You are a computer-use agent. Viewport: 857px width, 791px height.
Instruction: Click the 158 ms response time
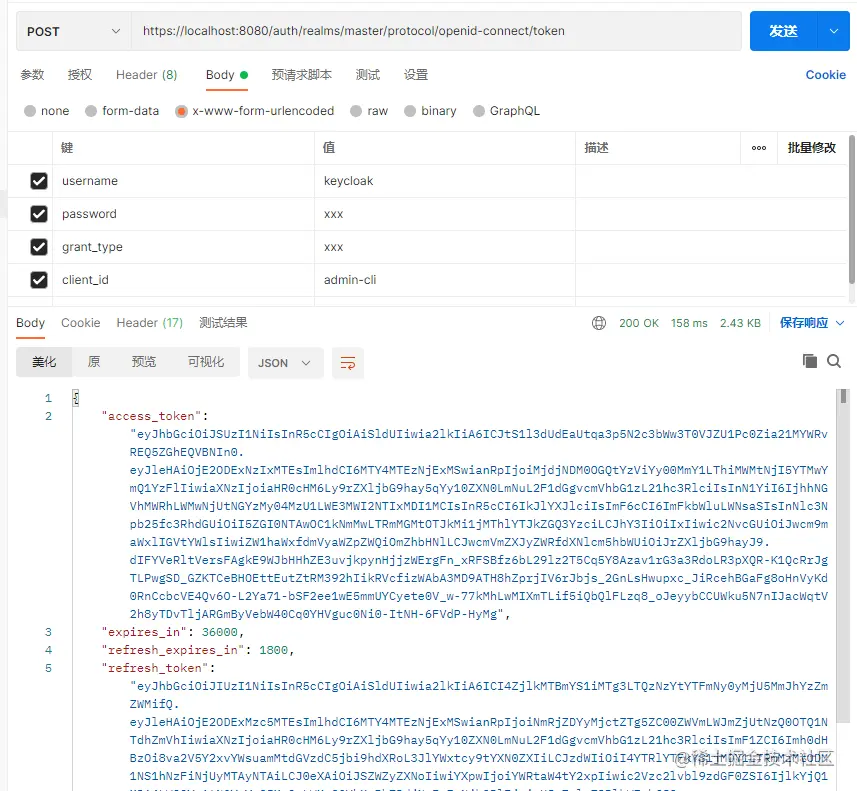tap(689, 323)
